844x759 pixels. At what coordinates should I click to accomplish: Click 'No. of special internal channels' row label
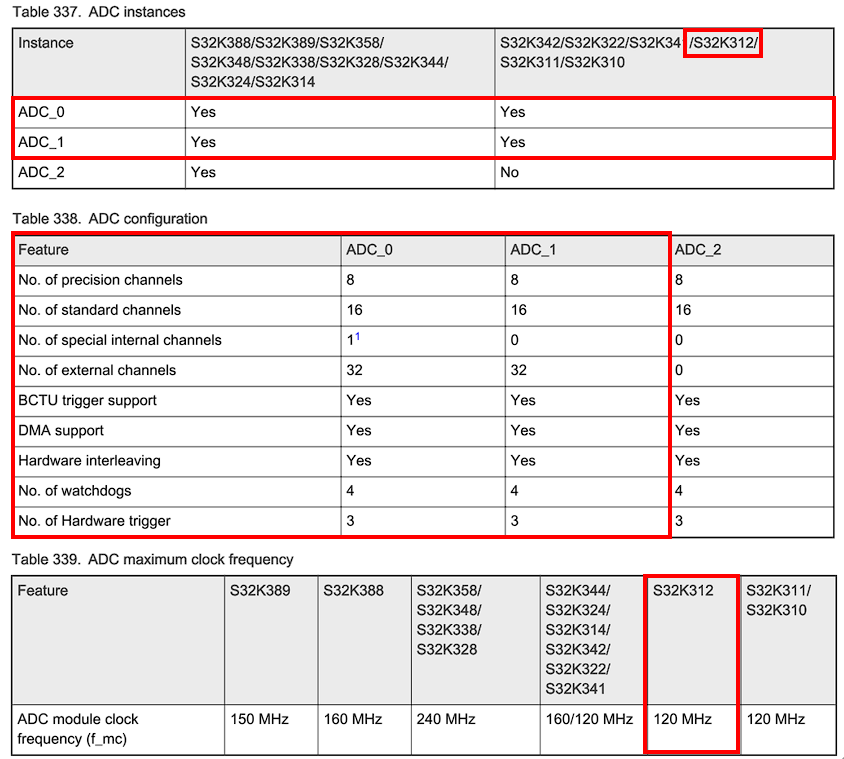point(120,340)
